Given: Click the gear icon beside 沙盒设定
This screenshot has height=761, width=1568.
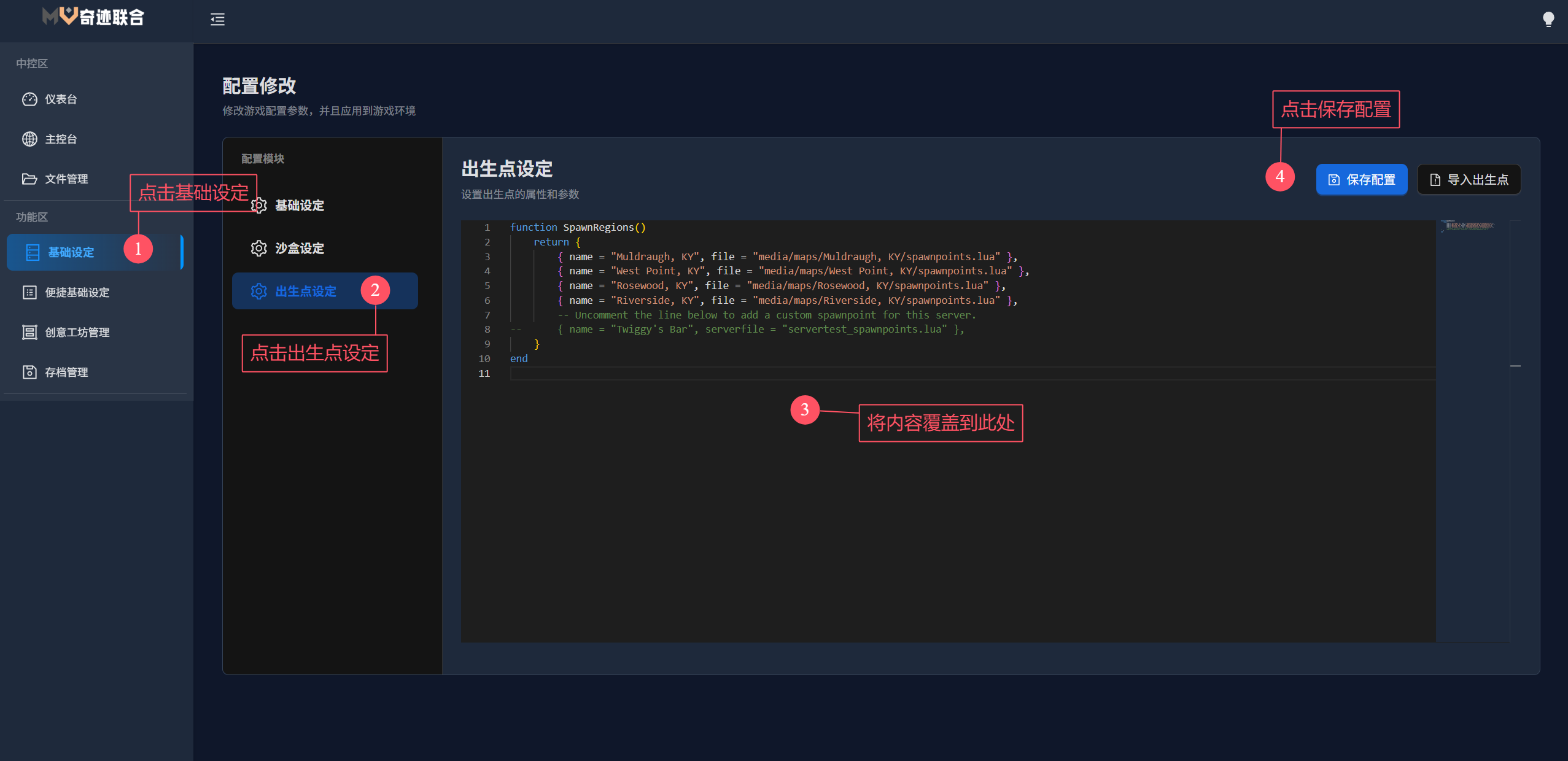Looking at the screenshot, I should coord(259,249).
